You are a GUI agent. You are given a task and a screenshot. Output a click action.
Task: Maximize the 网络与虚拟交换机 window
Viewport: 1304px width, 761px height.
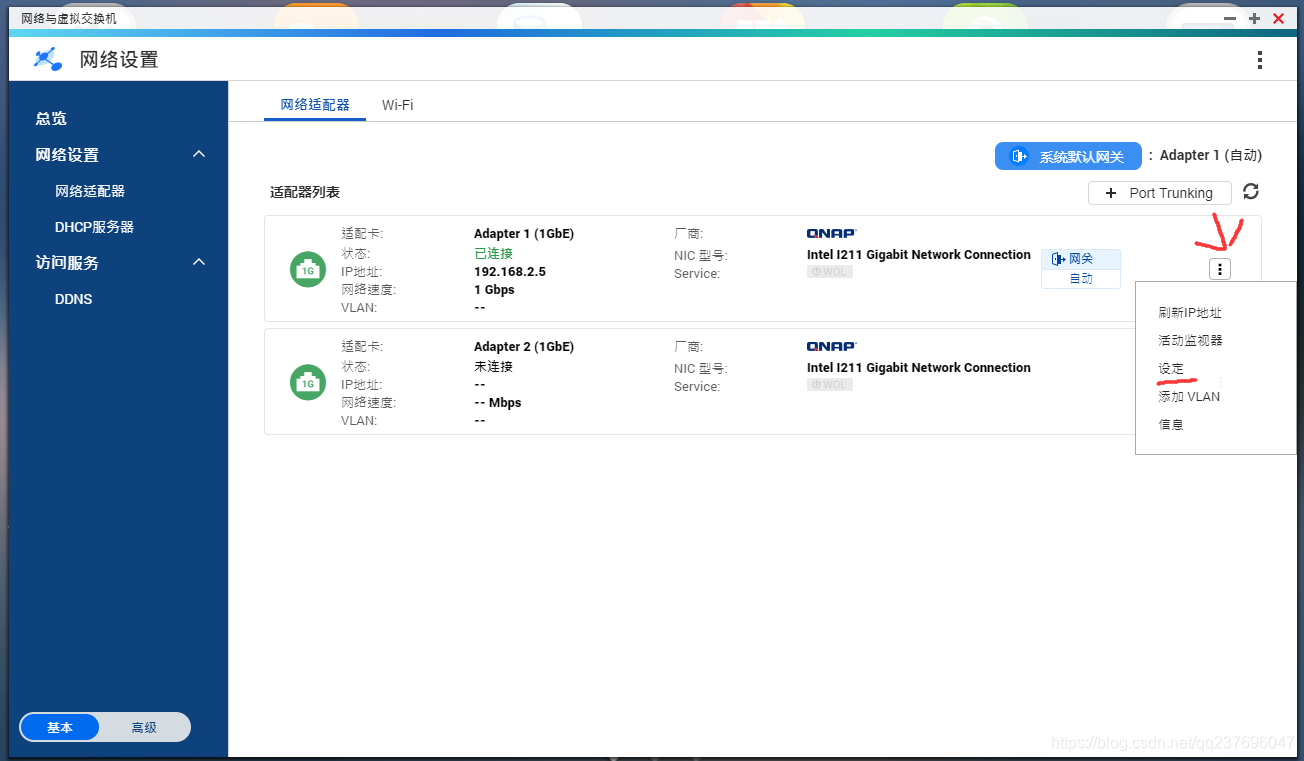pyautogui.click(x=1254, y=18)
